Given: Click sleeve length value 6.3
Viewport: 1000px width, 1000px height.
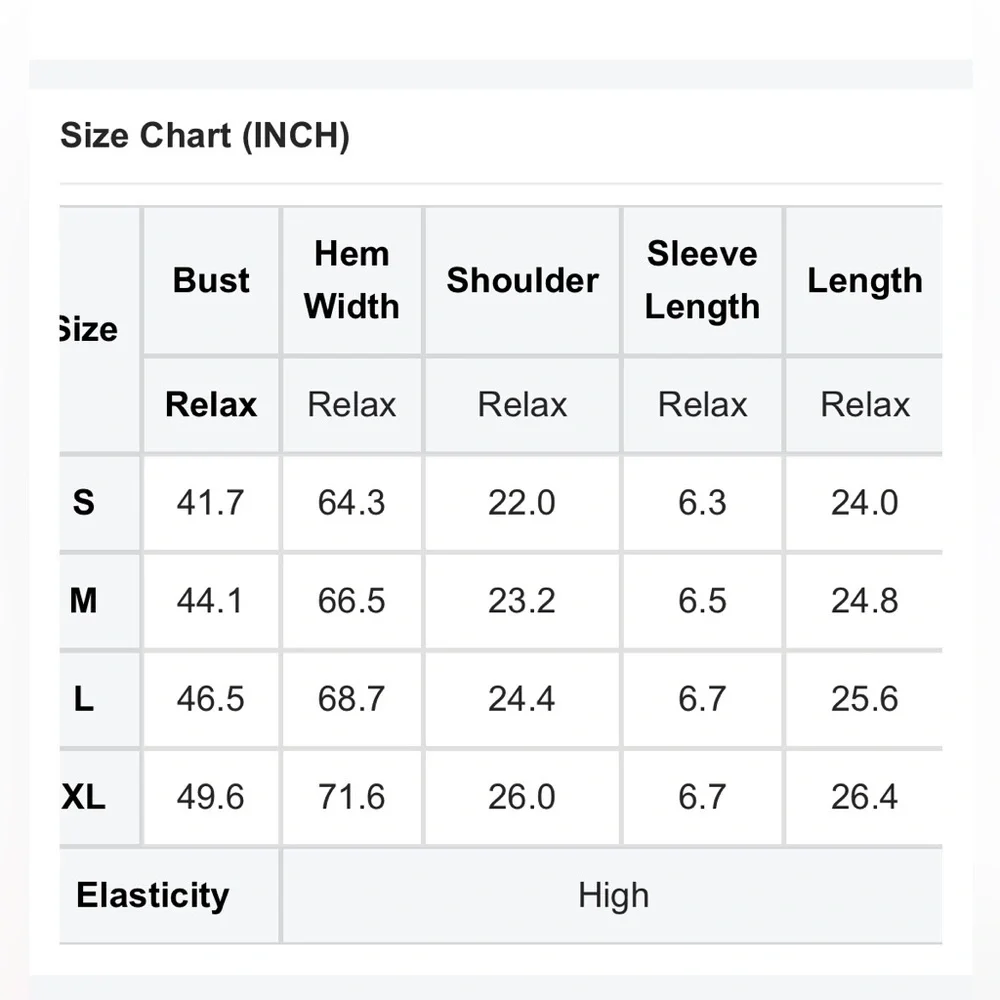Looking at the screenshot, I should click(702, 502).
